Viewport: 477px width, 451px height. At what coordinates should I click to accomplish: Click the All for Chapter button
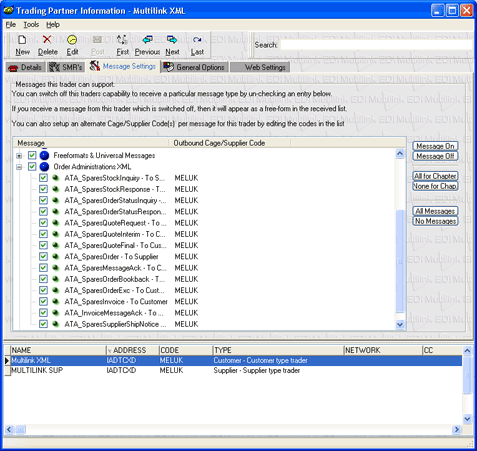[x=435, y=176]
